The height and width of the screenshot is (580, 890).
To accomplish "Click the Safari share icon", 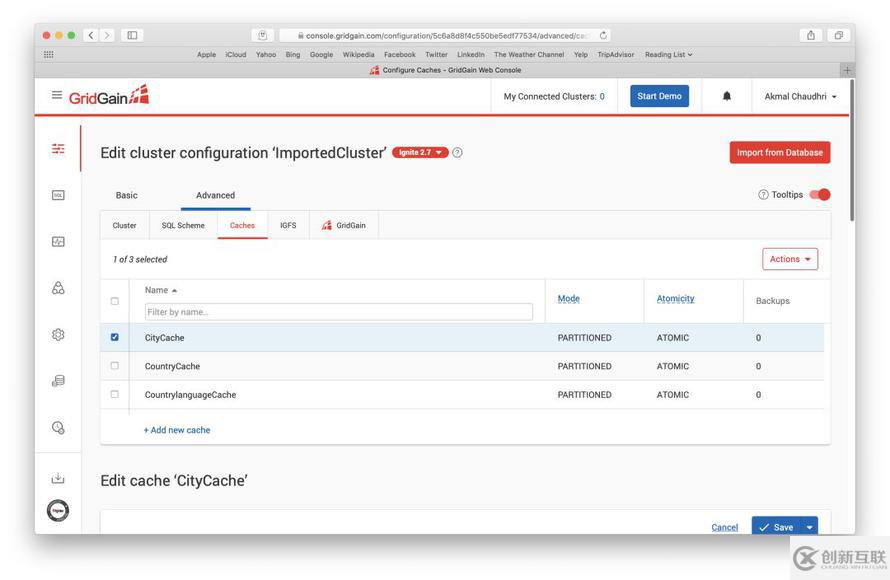I will [x=811, y=35].
